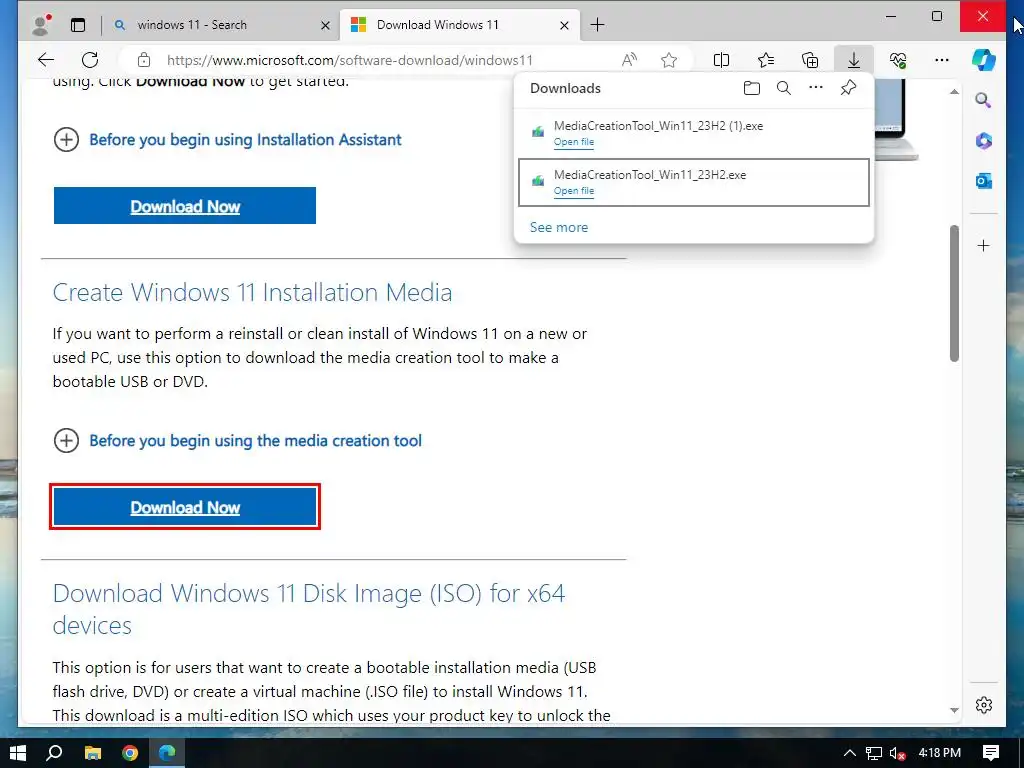Open file MediaCreationTool_Win11_23H2.exe

(573, 191)
